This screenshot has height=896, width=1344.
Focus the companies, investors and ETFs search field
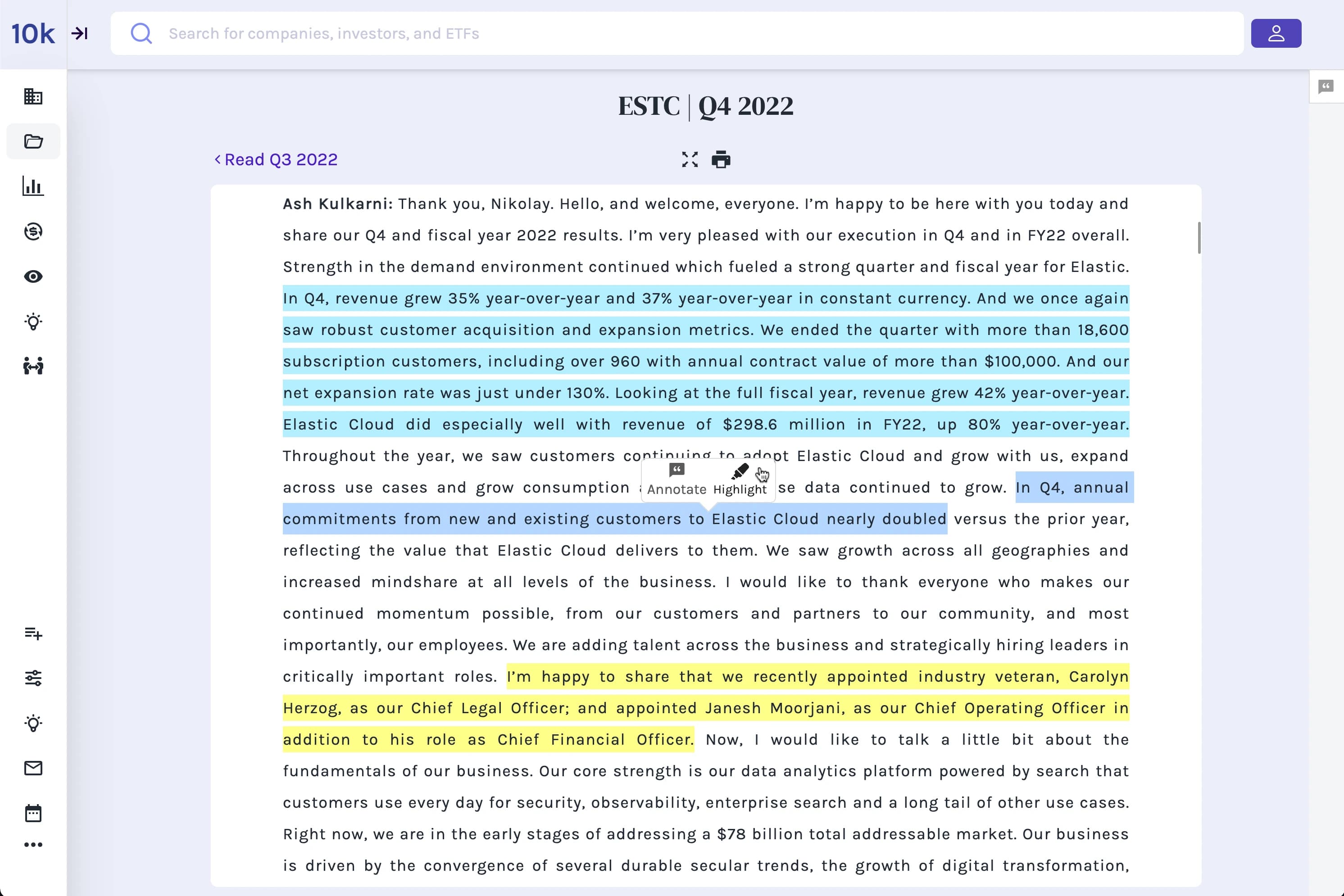677,33
